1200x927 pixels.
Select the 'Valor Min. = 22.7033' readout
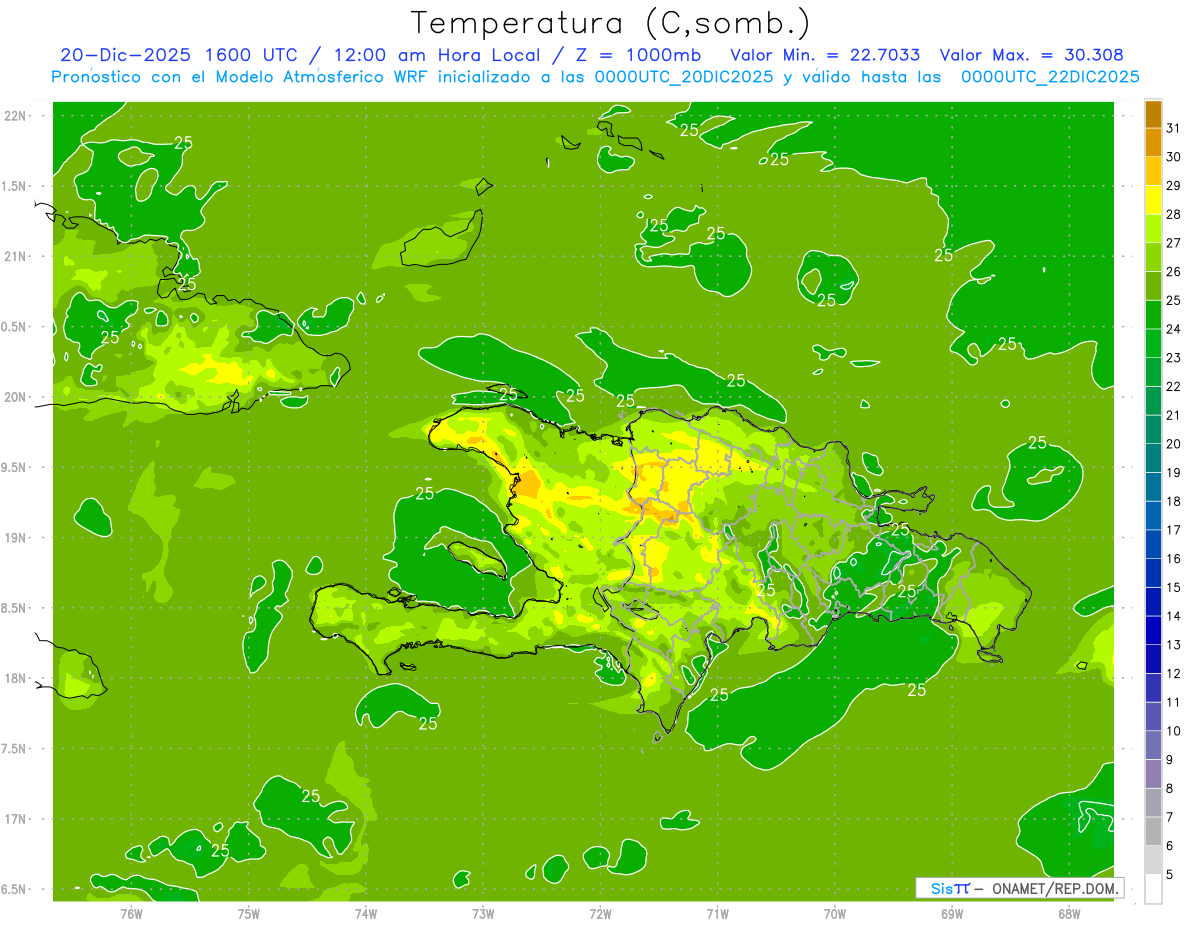[826, 55]
